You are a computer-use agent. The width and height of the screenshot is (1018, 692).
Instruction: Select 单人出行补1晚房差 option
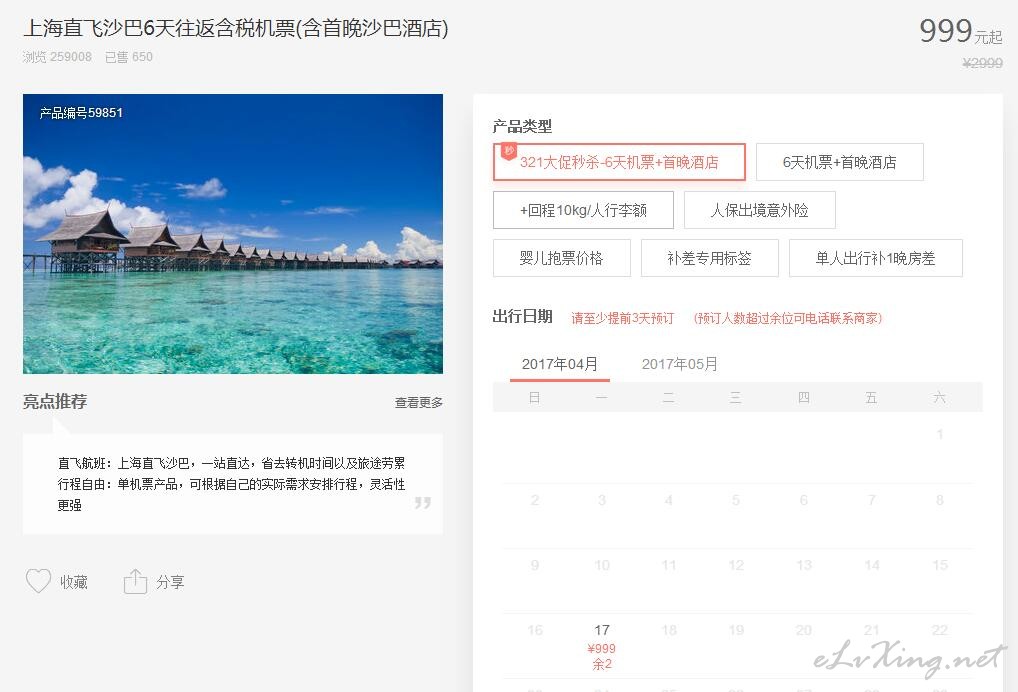(x=876, y=258)
